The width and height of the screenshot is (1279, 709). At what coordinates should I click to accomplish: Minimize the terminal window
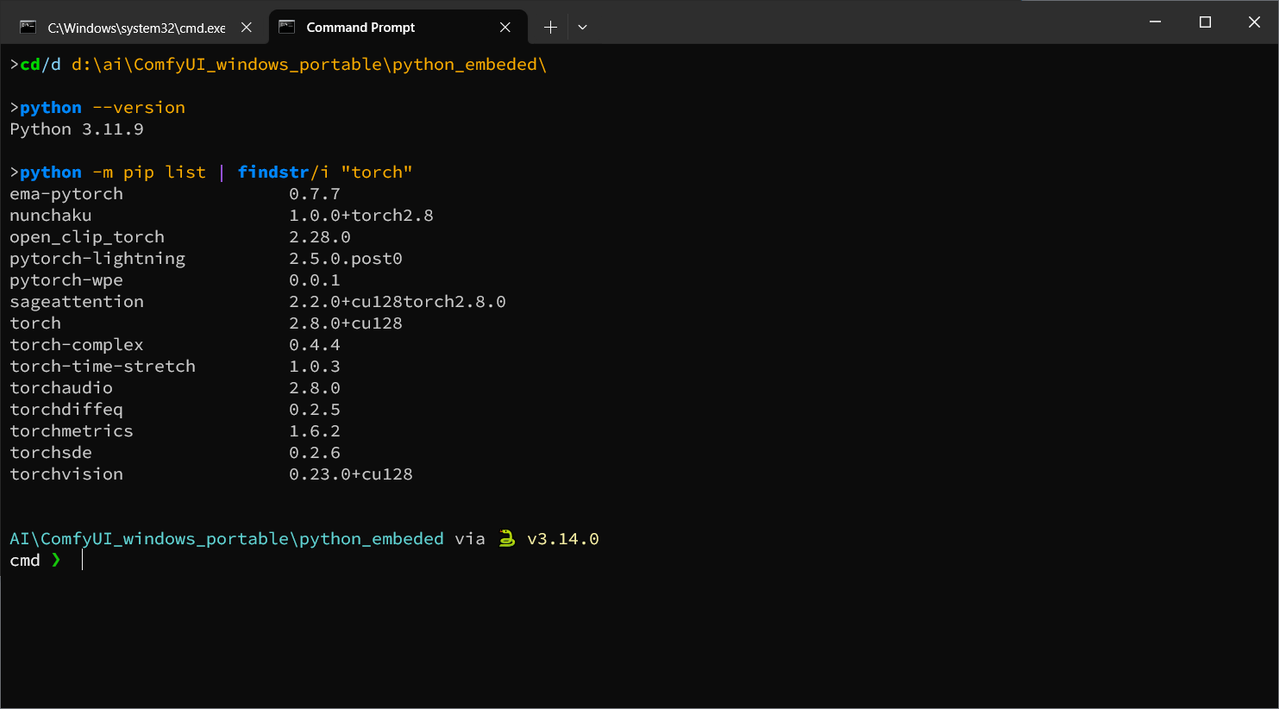tap(1156, 22)
